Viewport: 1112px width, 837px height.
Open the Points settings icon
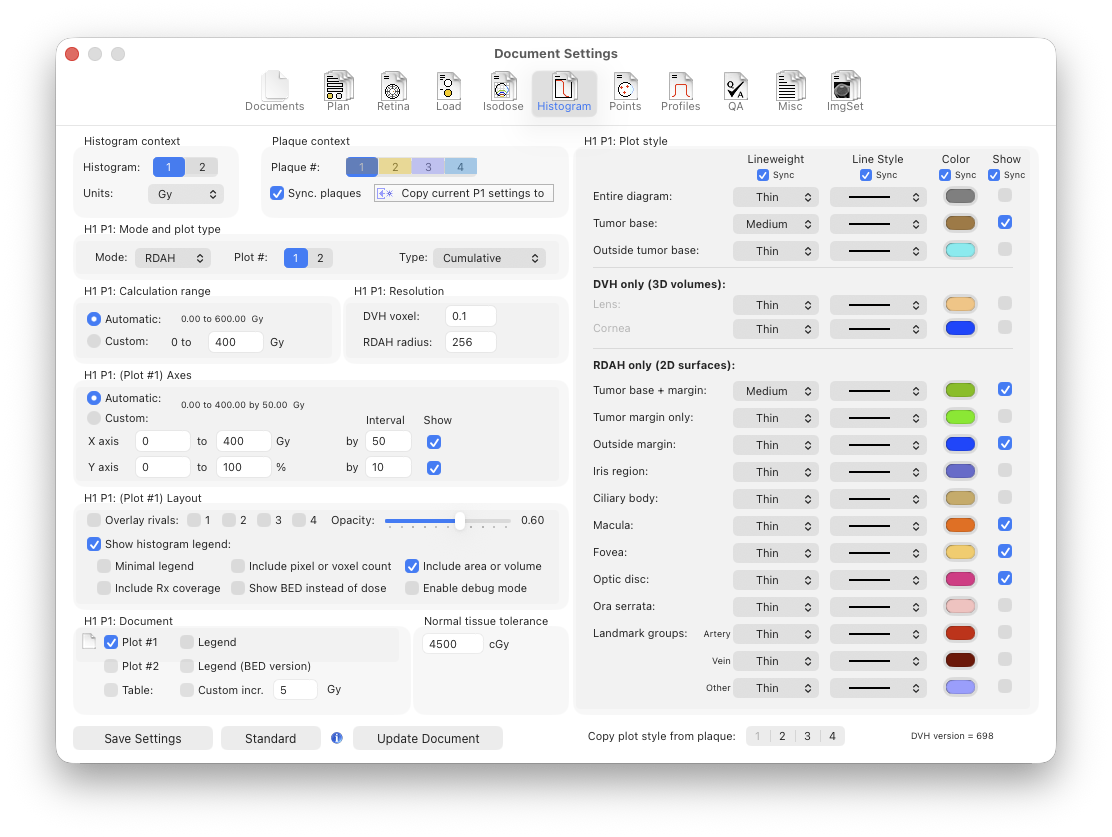(x=625, y=91)
